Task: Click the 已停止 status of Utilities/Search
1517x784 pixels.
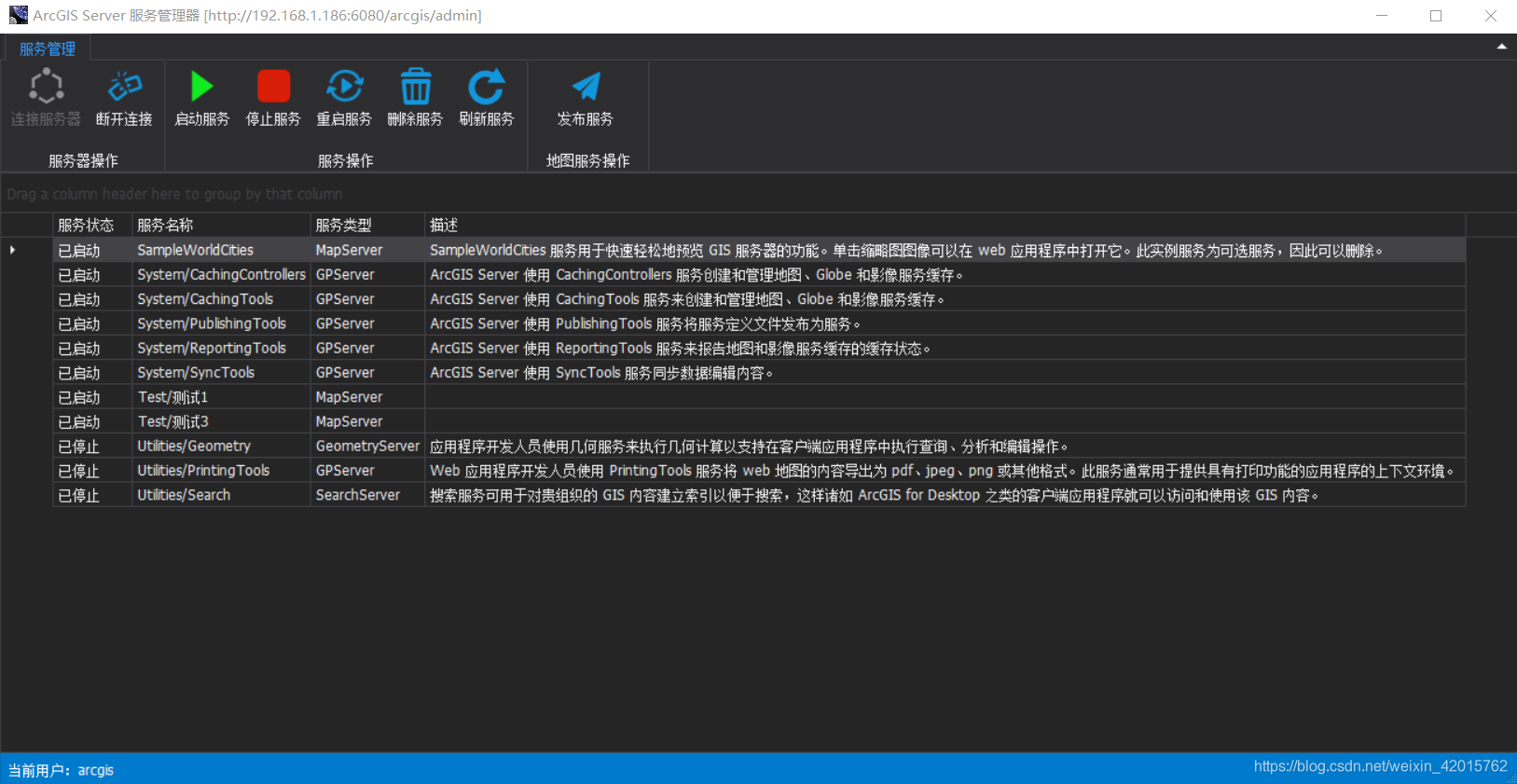Action: coord(92,495)
